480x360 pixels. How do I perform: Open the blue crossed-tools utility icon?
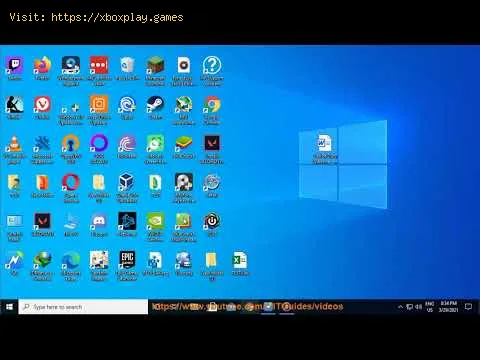(42, 144)
